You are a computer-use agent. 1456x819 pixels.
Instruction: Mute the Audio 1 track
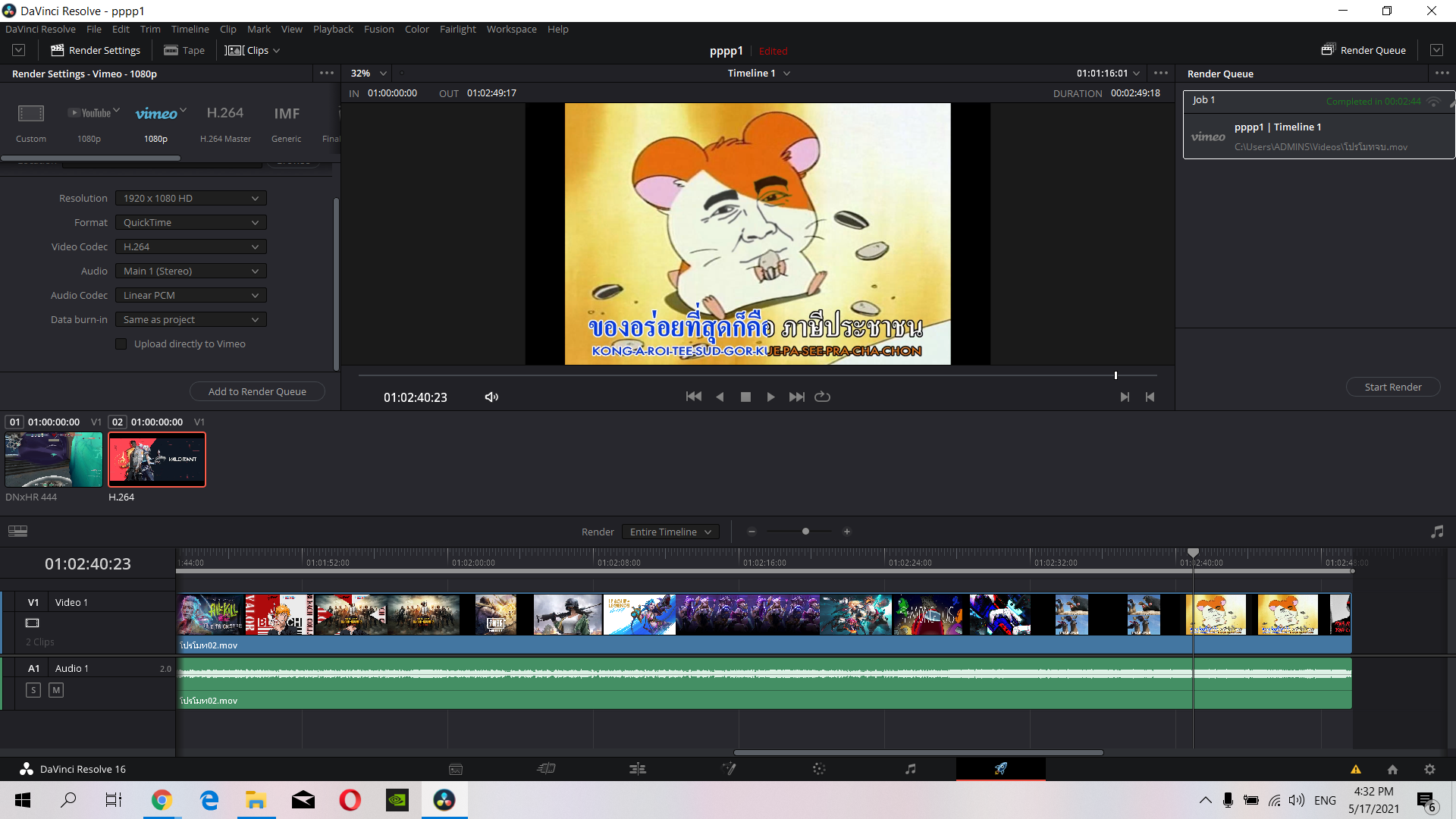point(56,690)
